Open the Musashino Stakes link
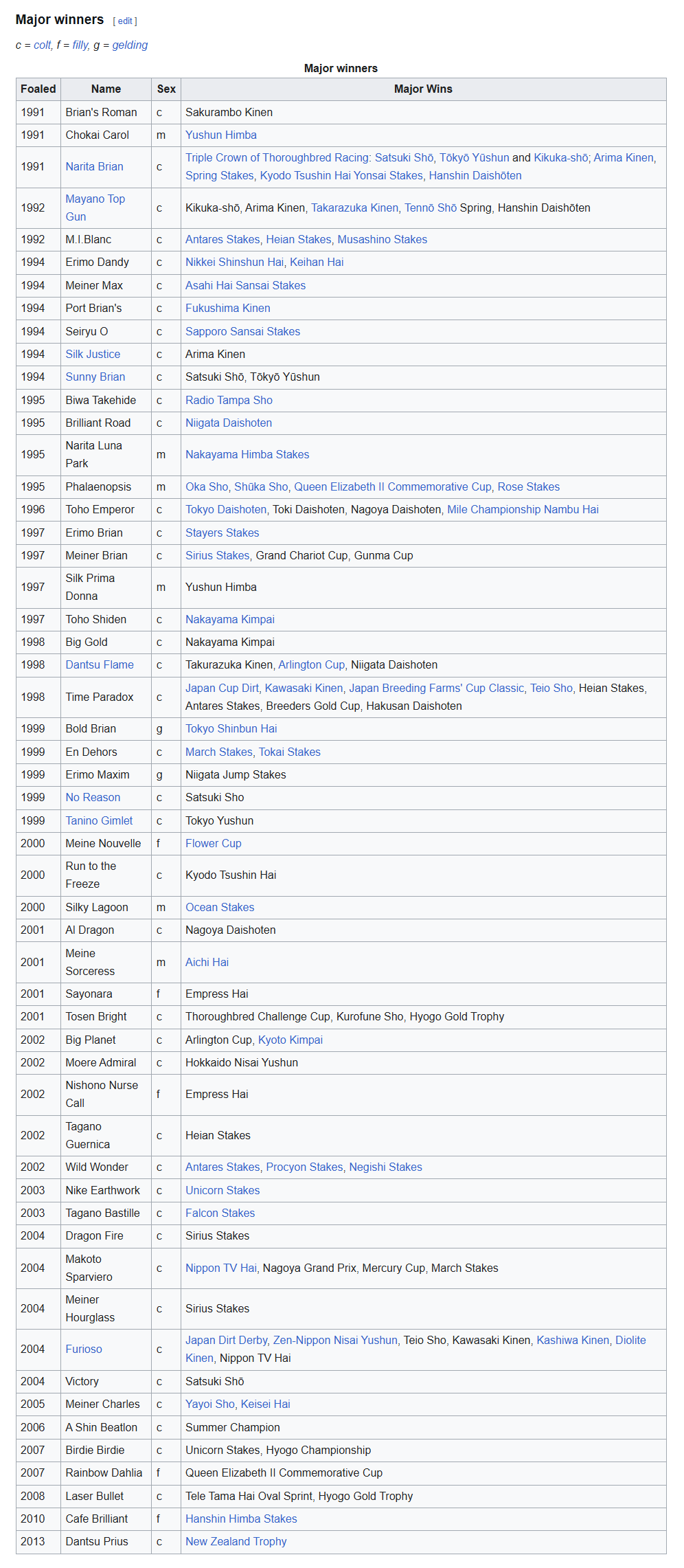 point(383,240)
